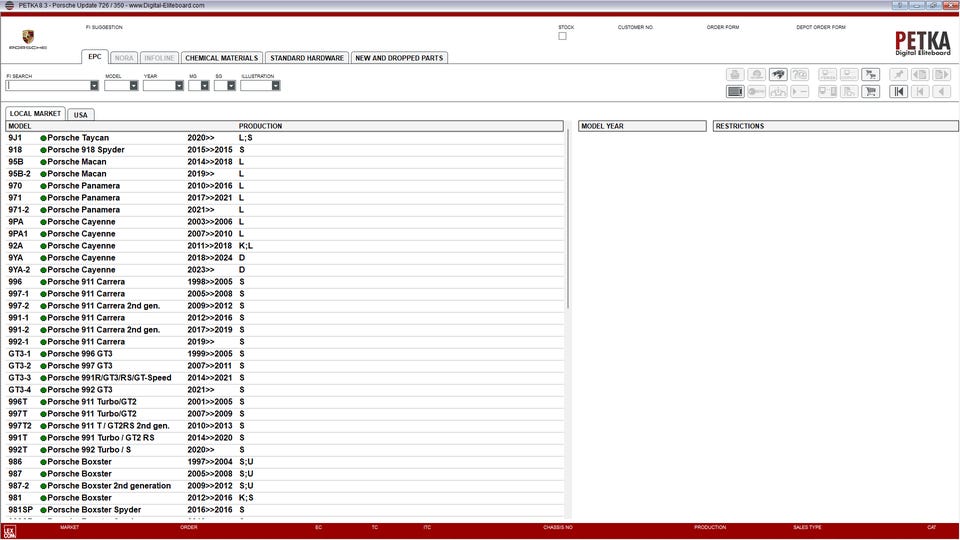Image resolution: width=960 pixels, height=540 pixels.
Task: Click into the FI Search input field
Action: 48,86
